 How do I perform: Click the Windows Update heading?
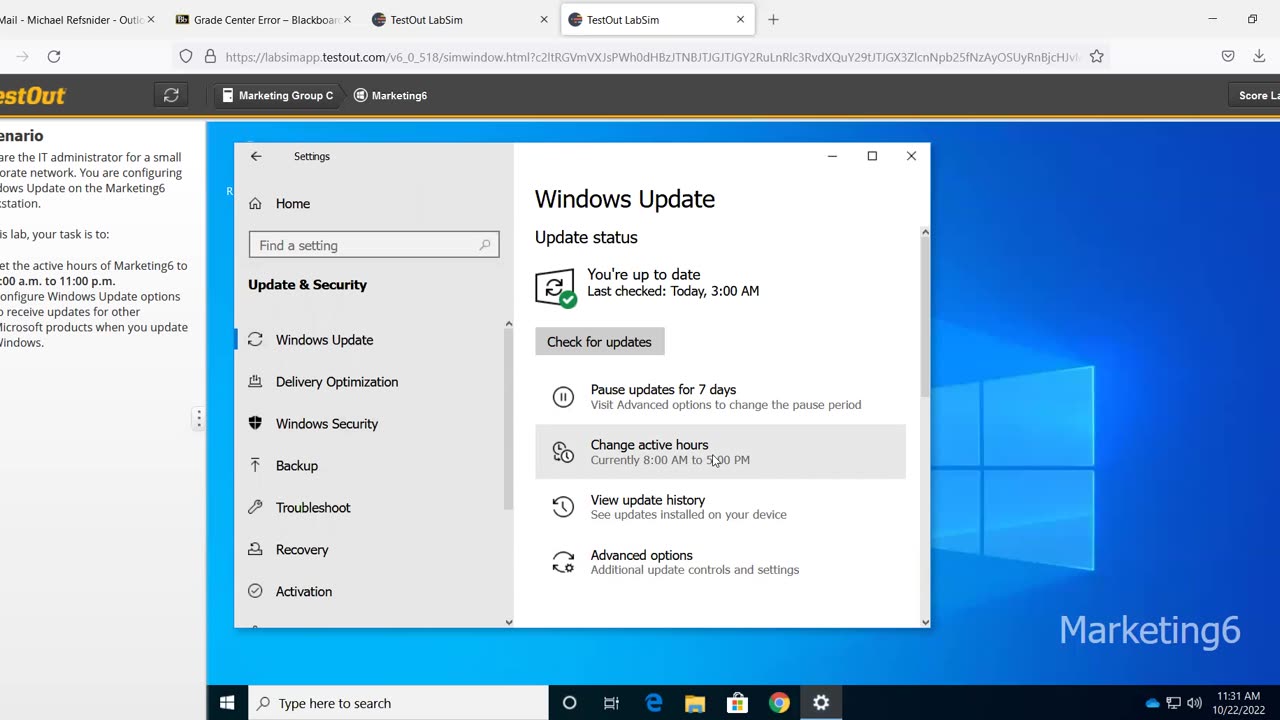pos(625,199)
